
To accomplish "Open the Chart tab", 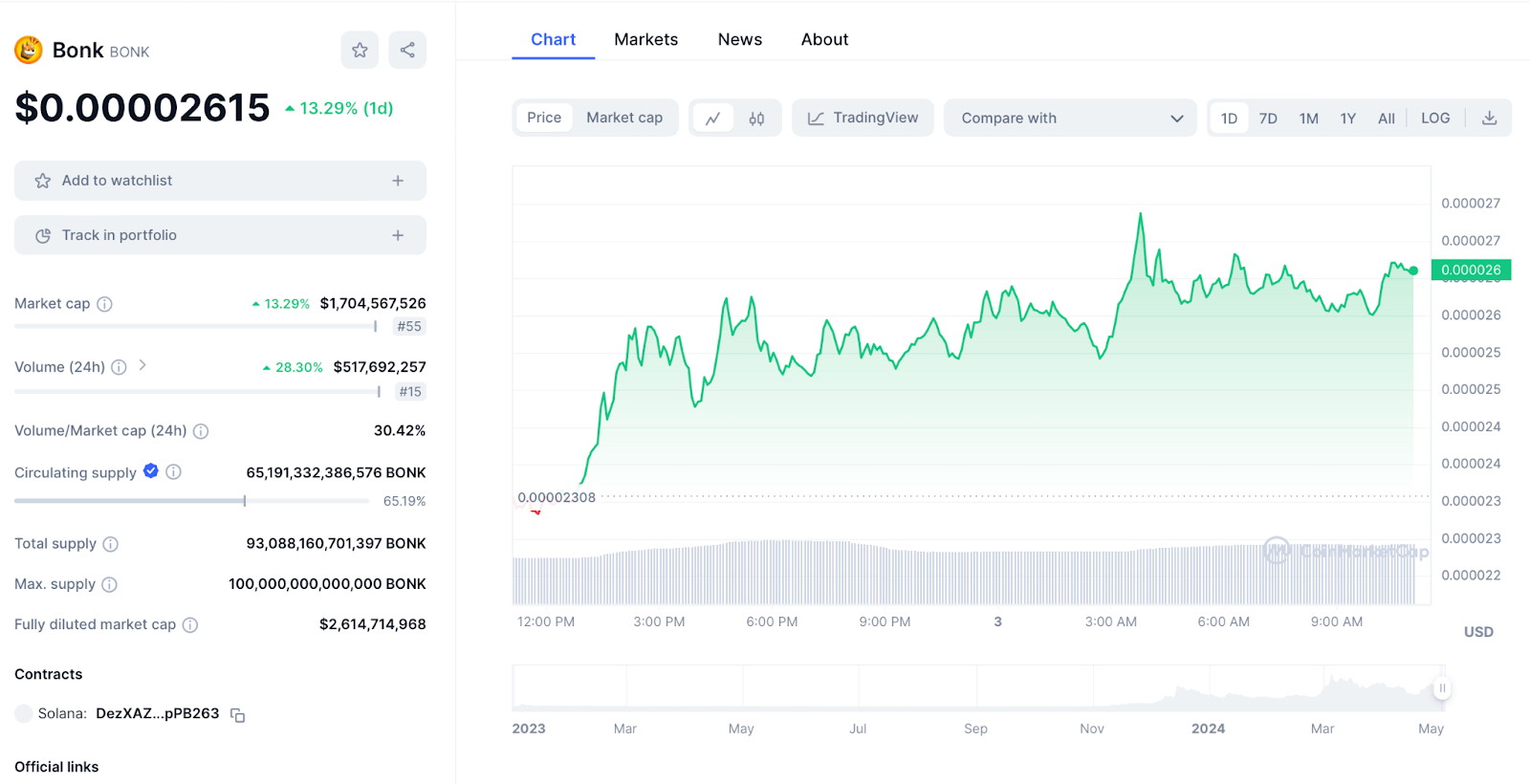I will coord(553,39).
